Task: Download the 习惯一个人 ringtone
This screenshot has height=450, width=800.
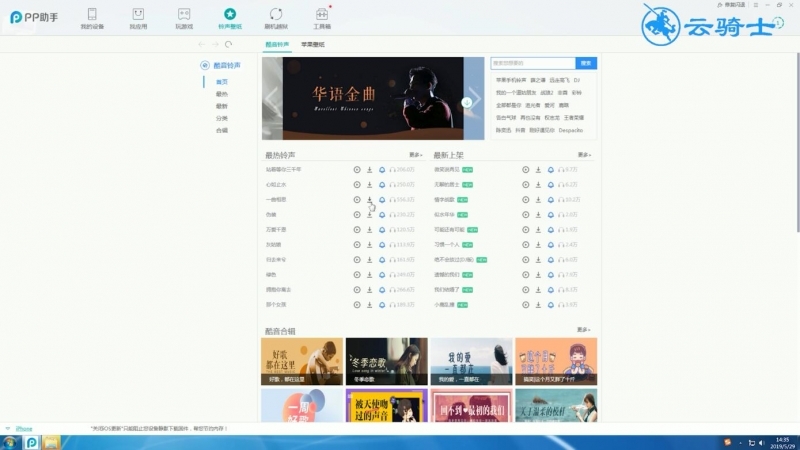Action: (538, 244)
